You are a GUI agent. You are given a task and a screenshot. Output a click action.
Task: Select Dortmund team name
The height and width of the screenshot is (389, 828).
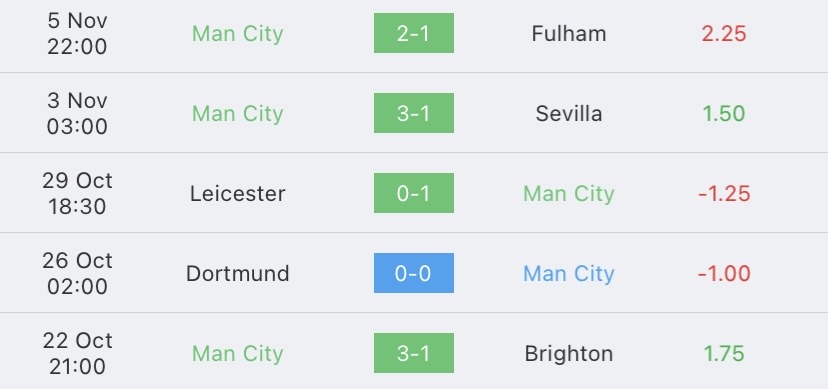click(238, 273)
